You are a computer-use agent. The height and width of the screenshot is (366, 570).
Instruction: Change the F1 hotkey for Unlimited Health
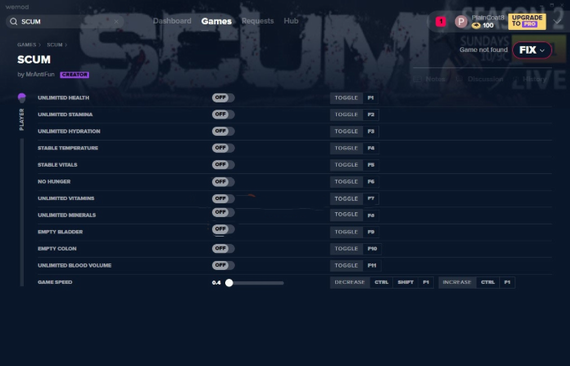(x=370, y=98)
